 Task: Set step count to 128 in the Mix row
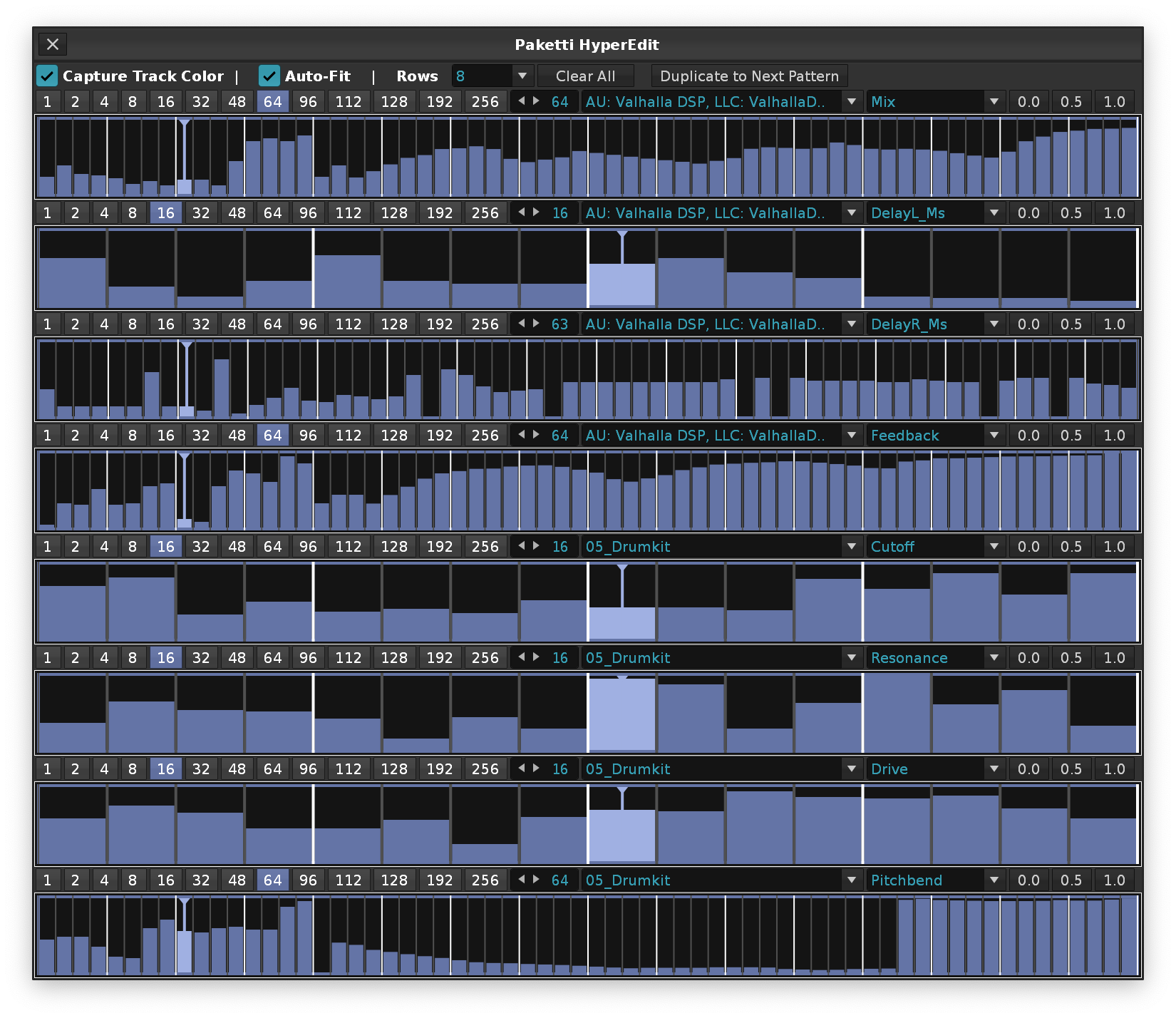pos(393,102)
